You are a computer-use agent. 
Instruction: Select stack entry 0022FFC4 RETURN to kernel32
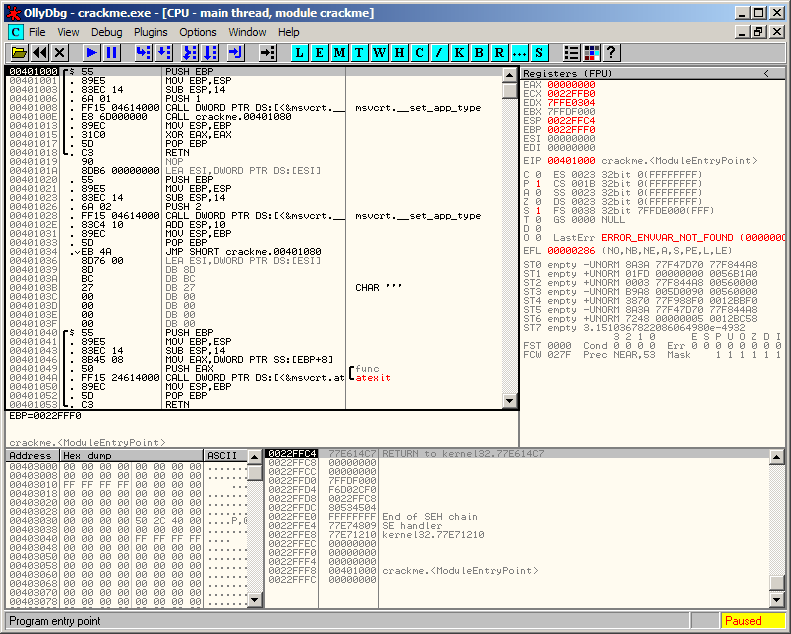(x=518, y=453)
